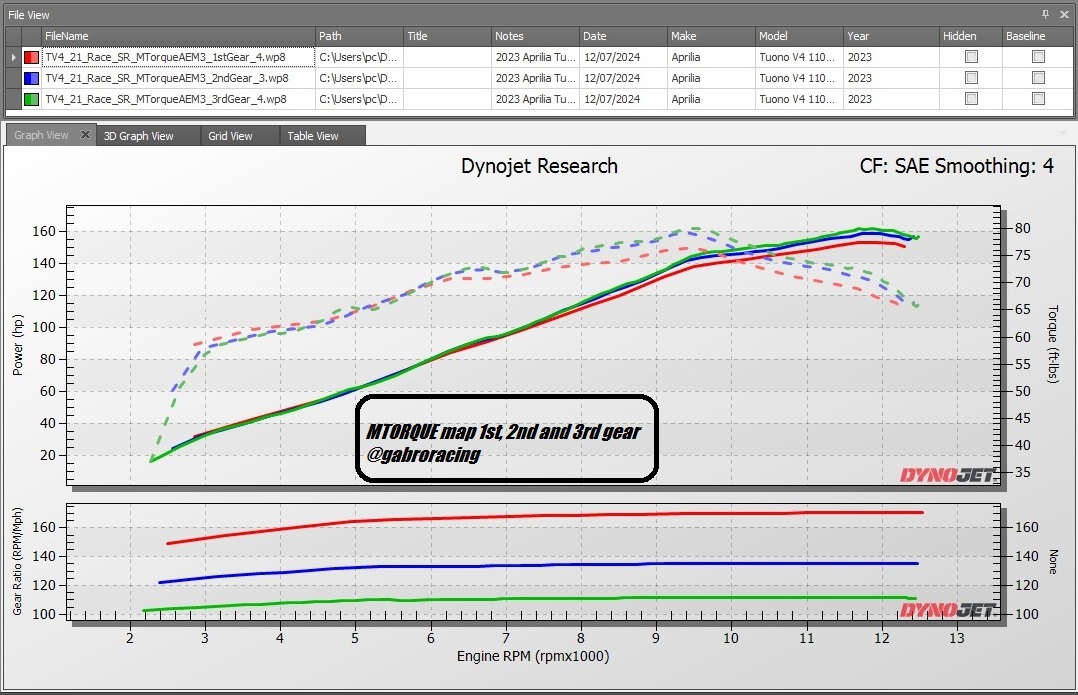Enable Baseline checkbox for 2ndGear run
The height and width of the screenshot is (695, 1078).
point(1038,78)
